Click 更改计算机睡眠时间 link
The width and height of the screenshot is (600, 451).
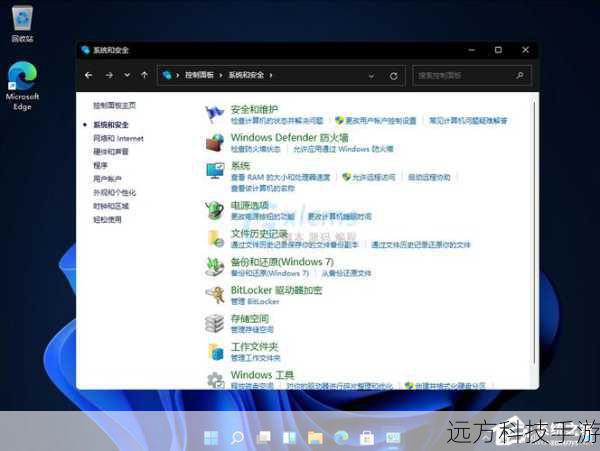(340, 217)
